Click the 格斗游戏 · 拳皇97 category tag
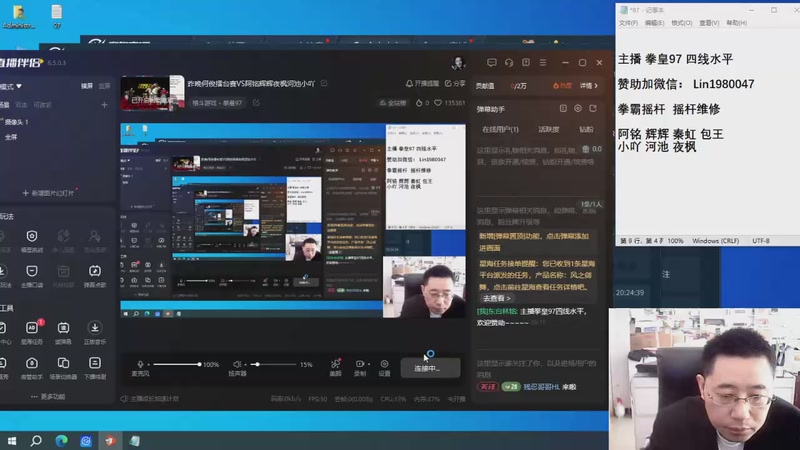Viewport: 800px width, 450px height. tap(217, 103)
